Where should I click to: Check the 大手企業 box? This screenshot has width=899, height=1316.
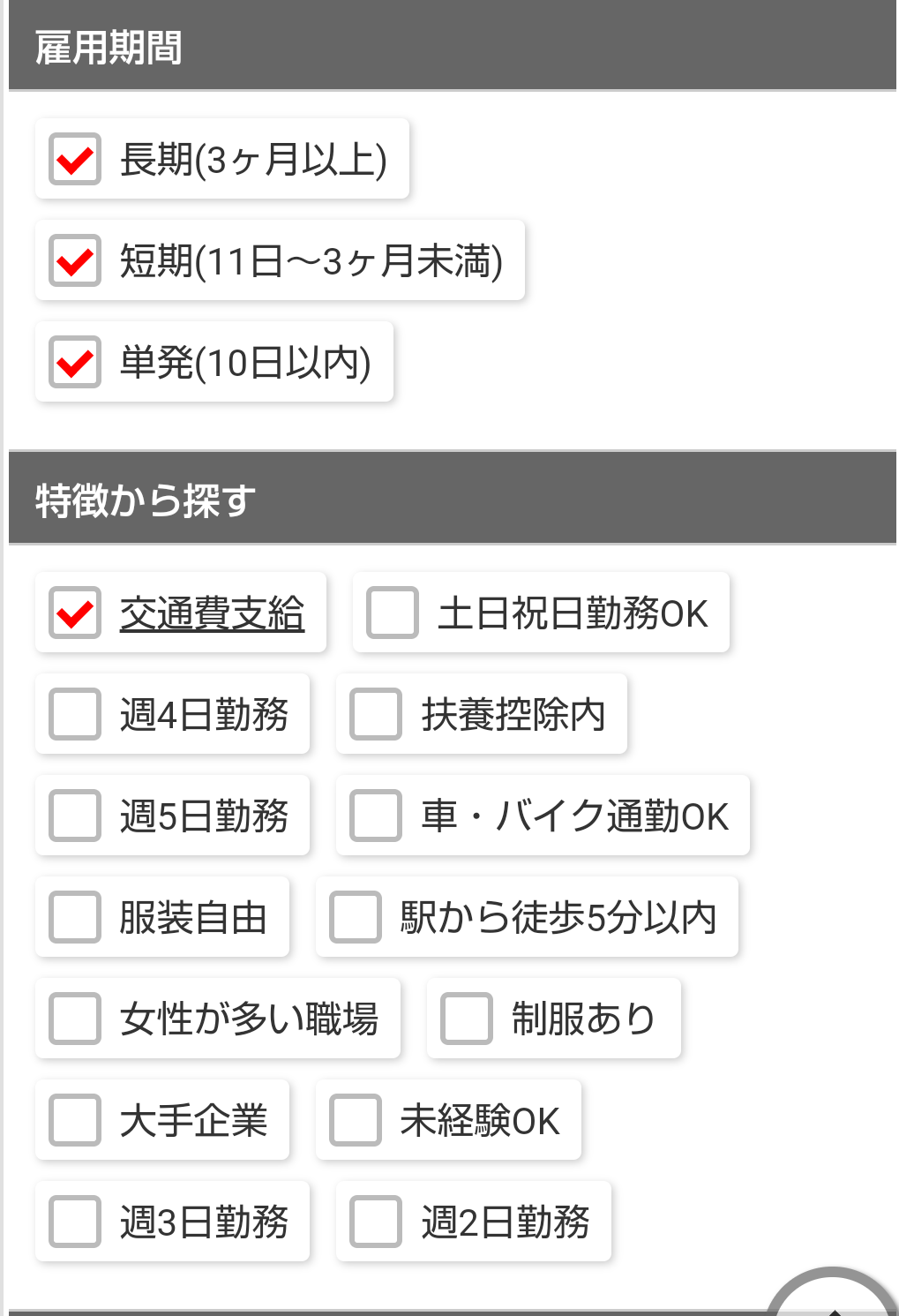[x=75, y=1121]
